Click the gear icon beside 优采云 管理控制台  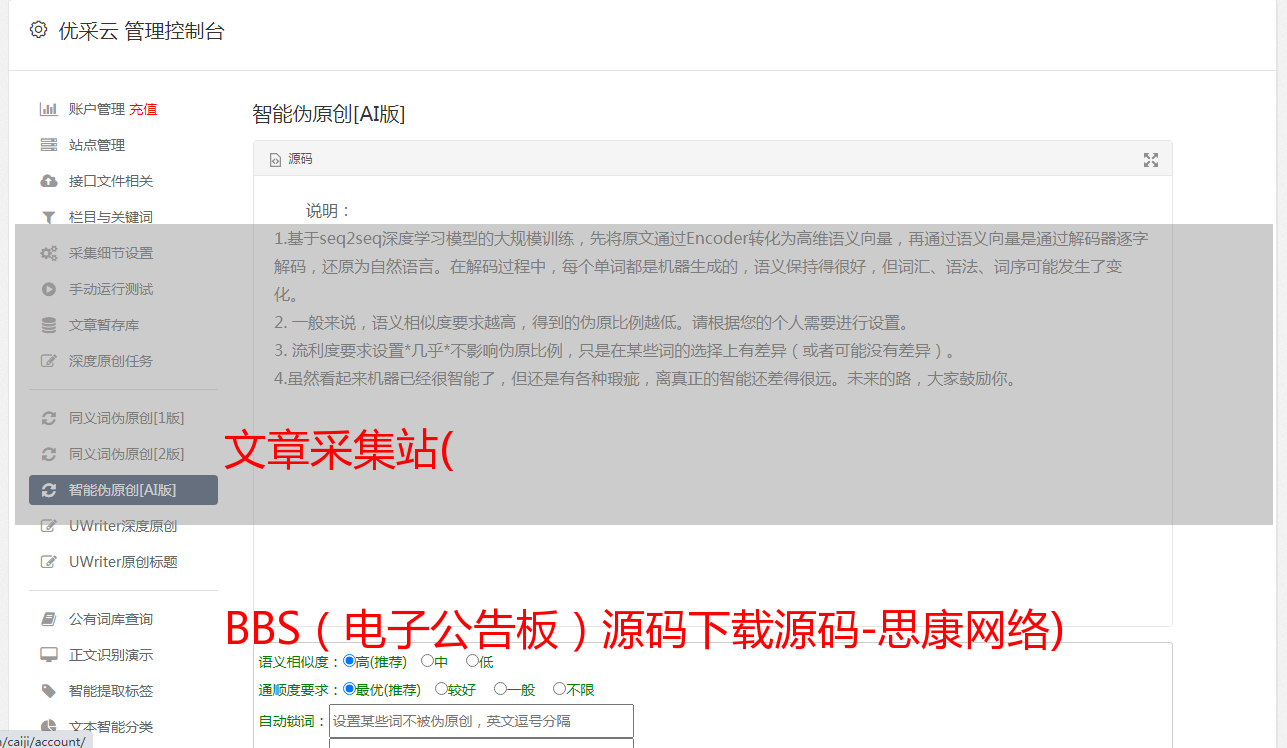coord(38,30)
